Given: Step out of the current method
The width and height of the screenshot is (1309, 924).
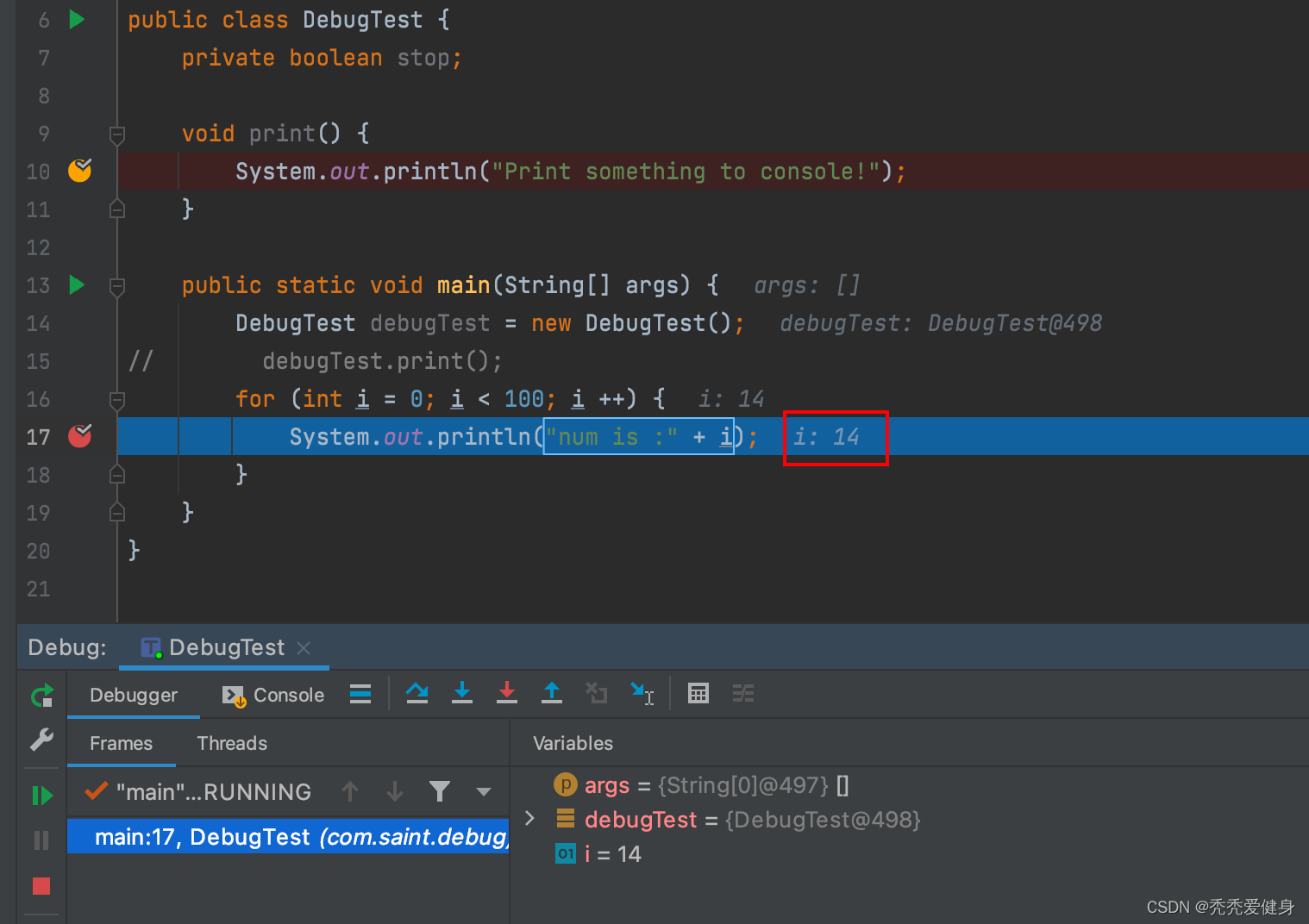Looking at the screenshot, I should coord(552,693).
